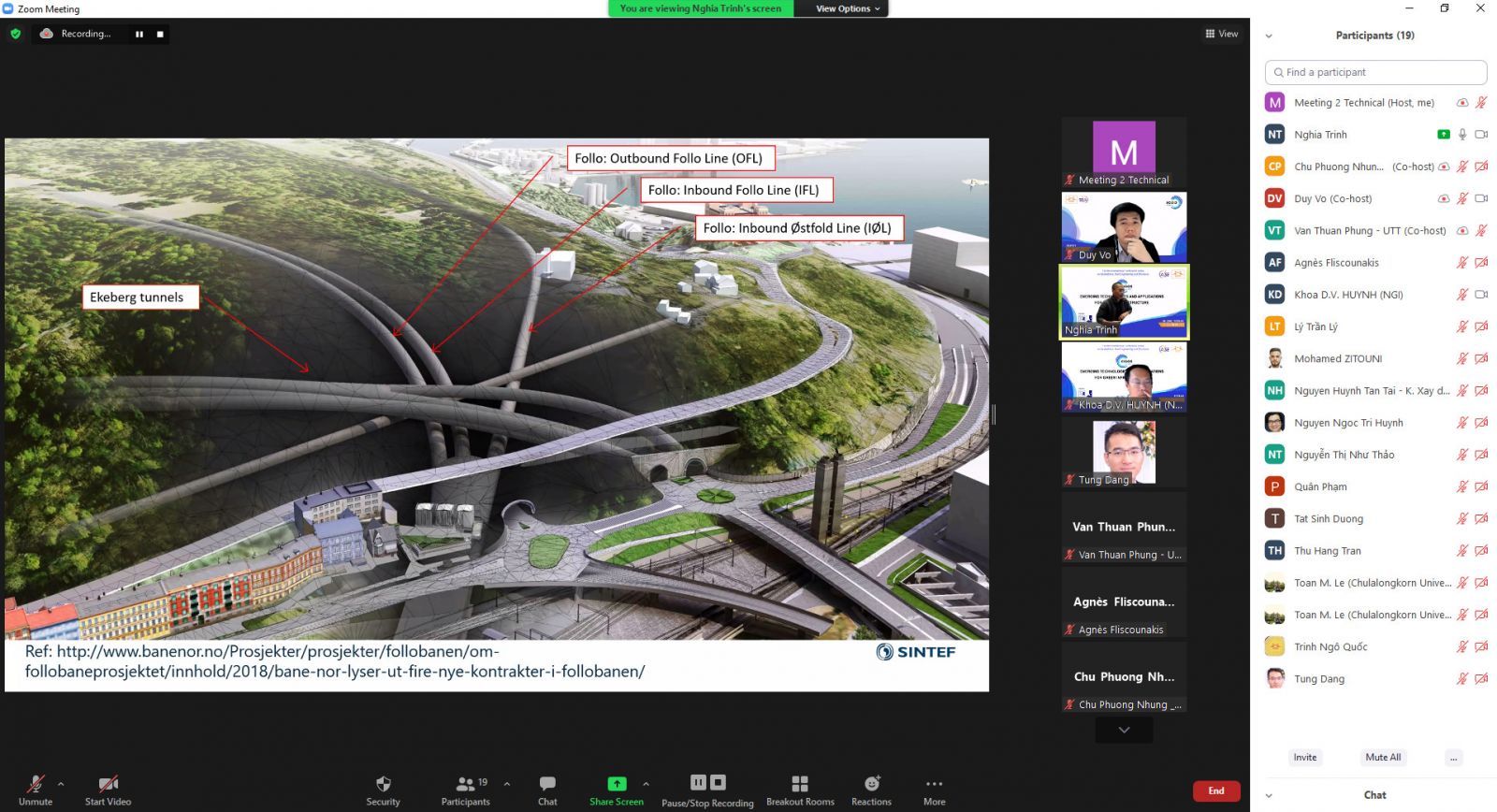Open the Chat bubble icon

(547, 784)
